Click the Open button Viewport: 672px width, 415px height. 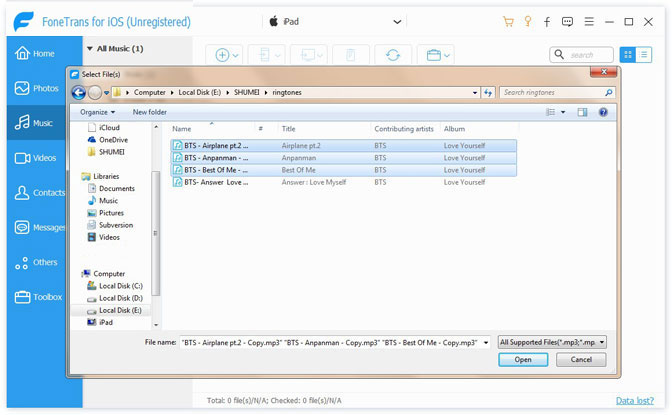[523, 360]
